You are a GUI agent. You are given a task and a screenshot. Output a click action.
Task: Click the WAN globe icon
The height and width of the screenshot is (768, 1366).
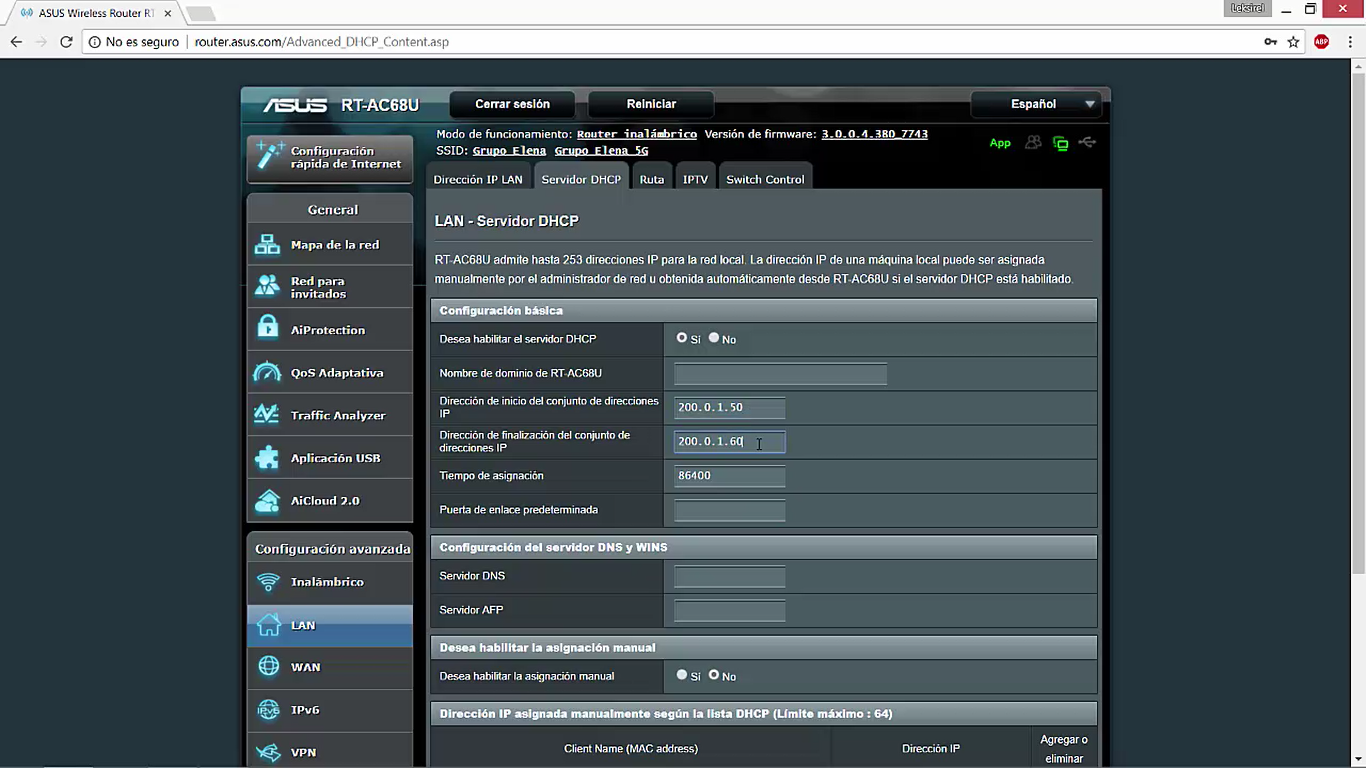pos(268,667)
